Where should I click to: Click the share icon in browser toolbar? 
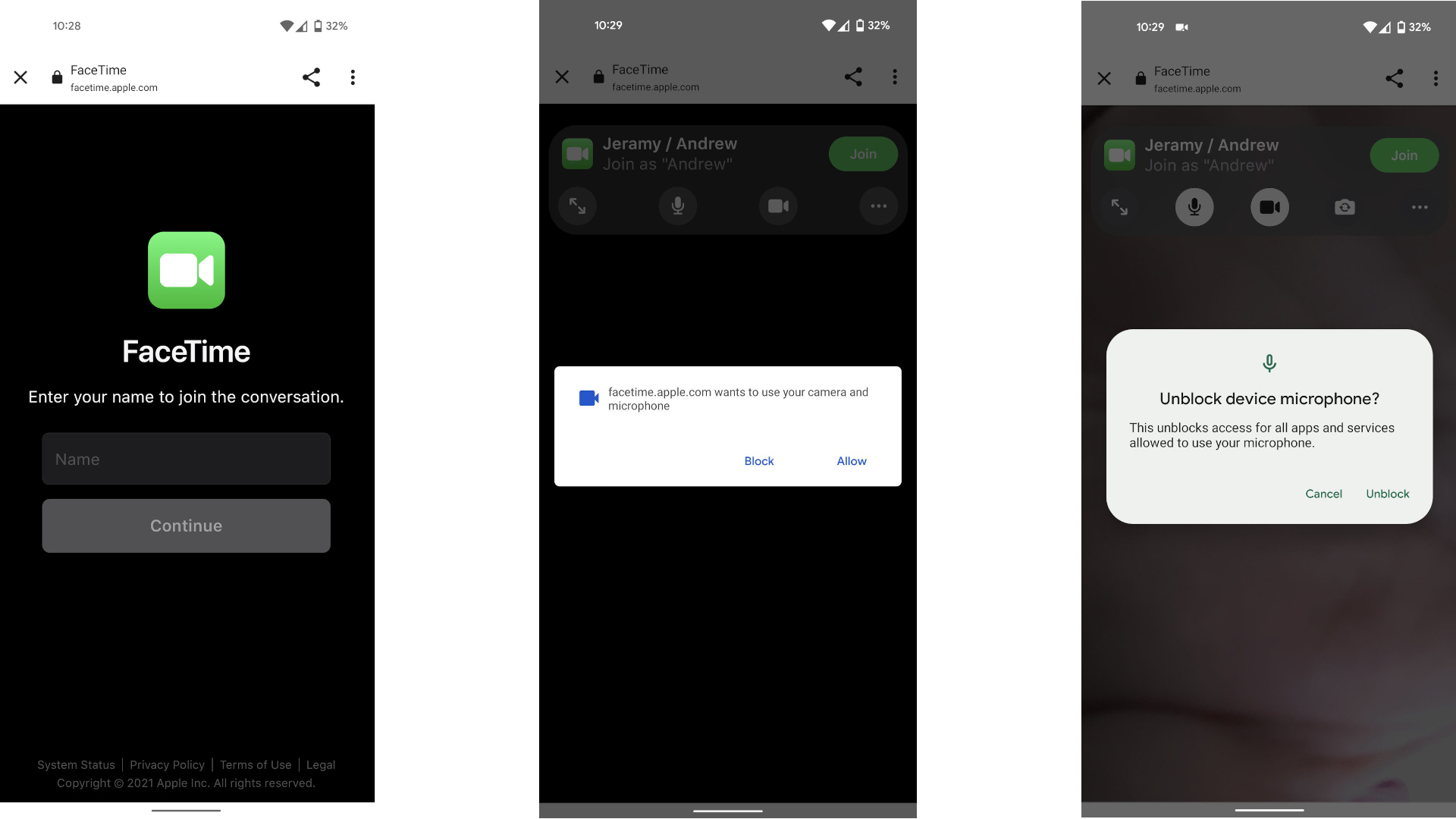310,77
